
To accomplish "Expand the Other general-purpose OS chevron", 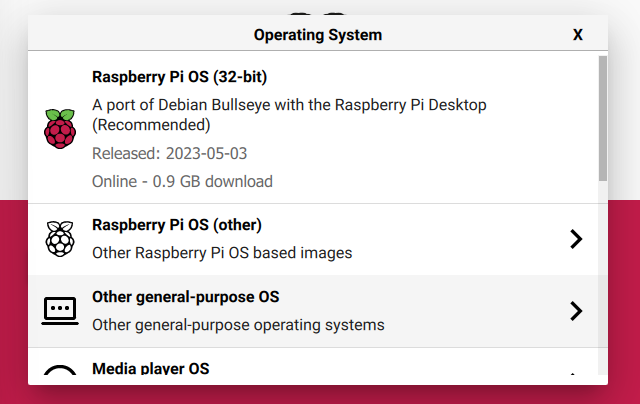I will pyautogui.click(x=576, y=311).
